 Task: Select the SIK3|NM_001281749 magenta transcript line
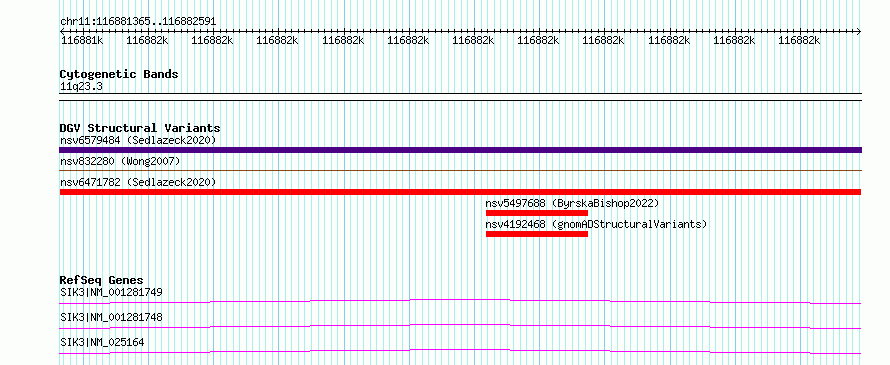click(x=460, y=301)
